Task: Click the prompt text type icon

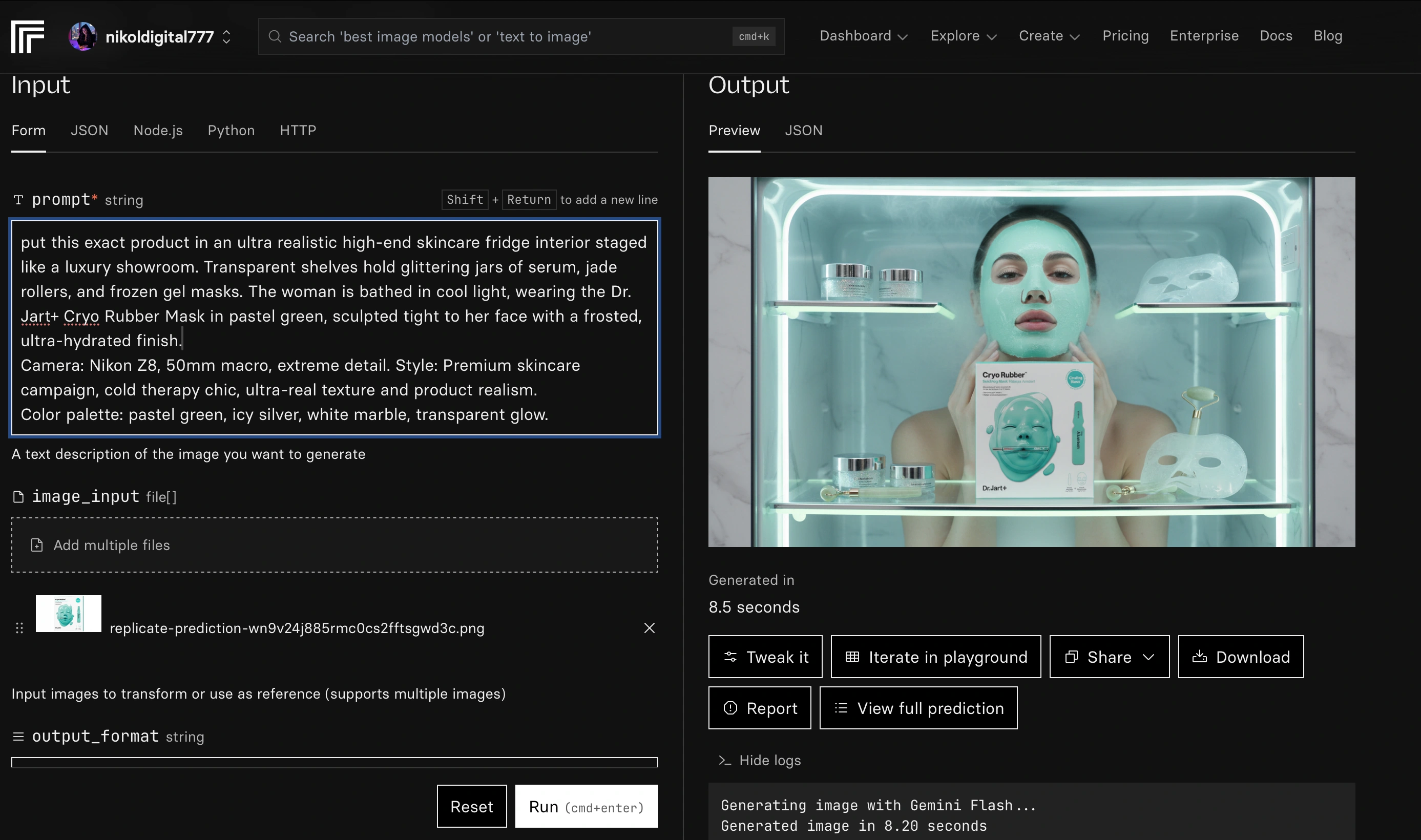Action: point(18,200)
